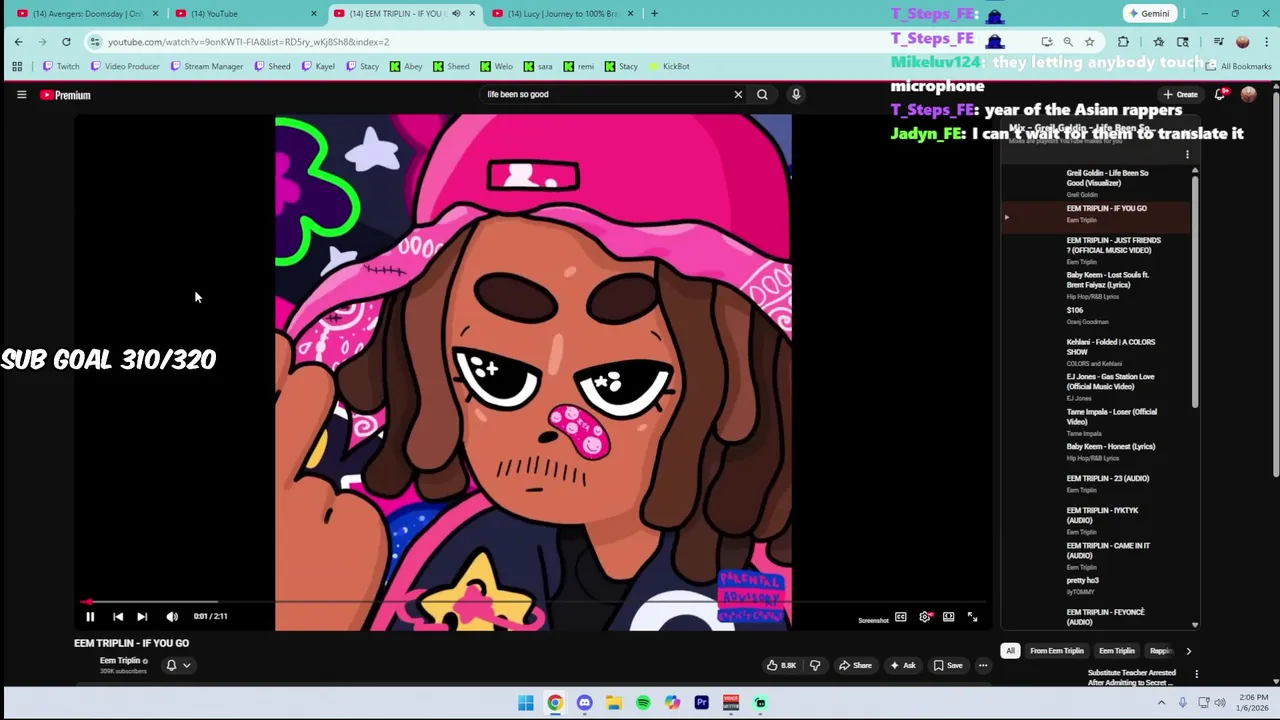Image resolution: width=1280 pixels, height=720 pixels.
Task: Open YouTube notifications bell
Action: point(1220,94)
